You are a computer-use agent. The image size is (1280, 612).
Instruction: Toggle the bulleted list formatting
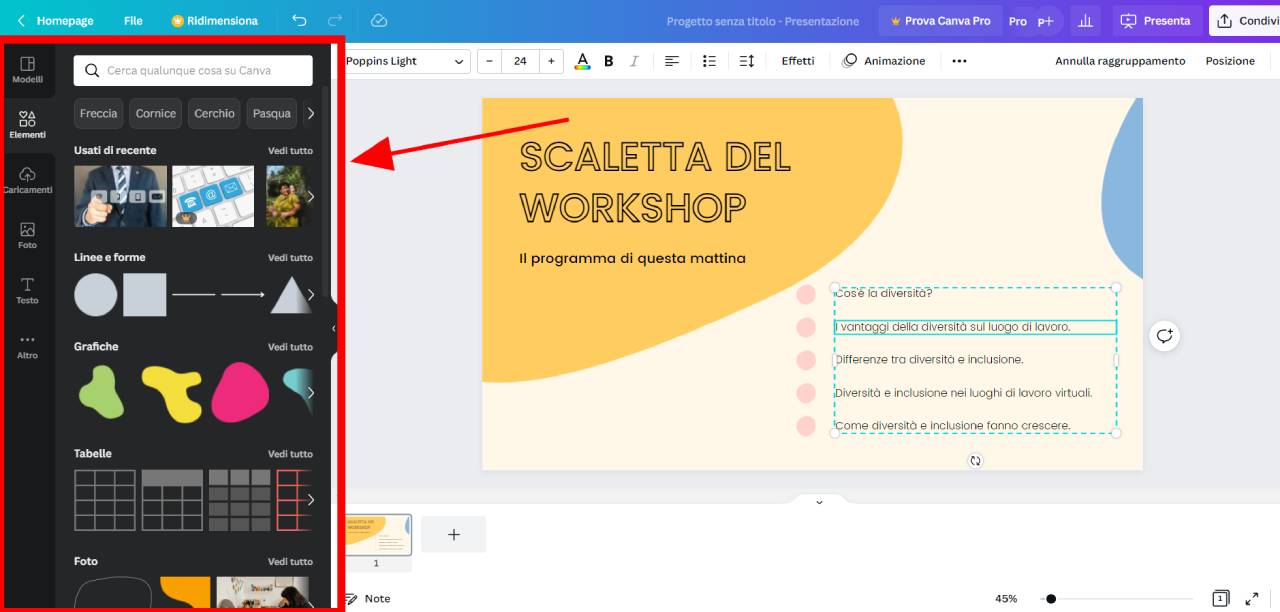click(709, 60)
